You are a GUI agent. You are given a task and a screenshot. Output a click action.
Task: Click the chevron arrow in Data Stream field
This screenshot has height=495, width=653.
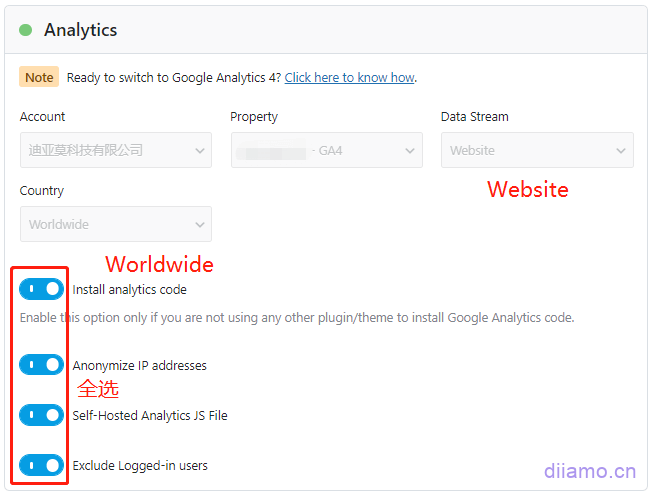coord(619,151)
